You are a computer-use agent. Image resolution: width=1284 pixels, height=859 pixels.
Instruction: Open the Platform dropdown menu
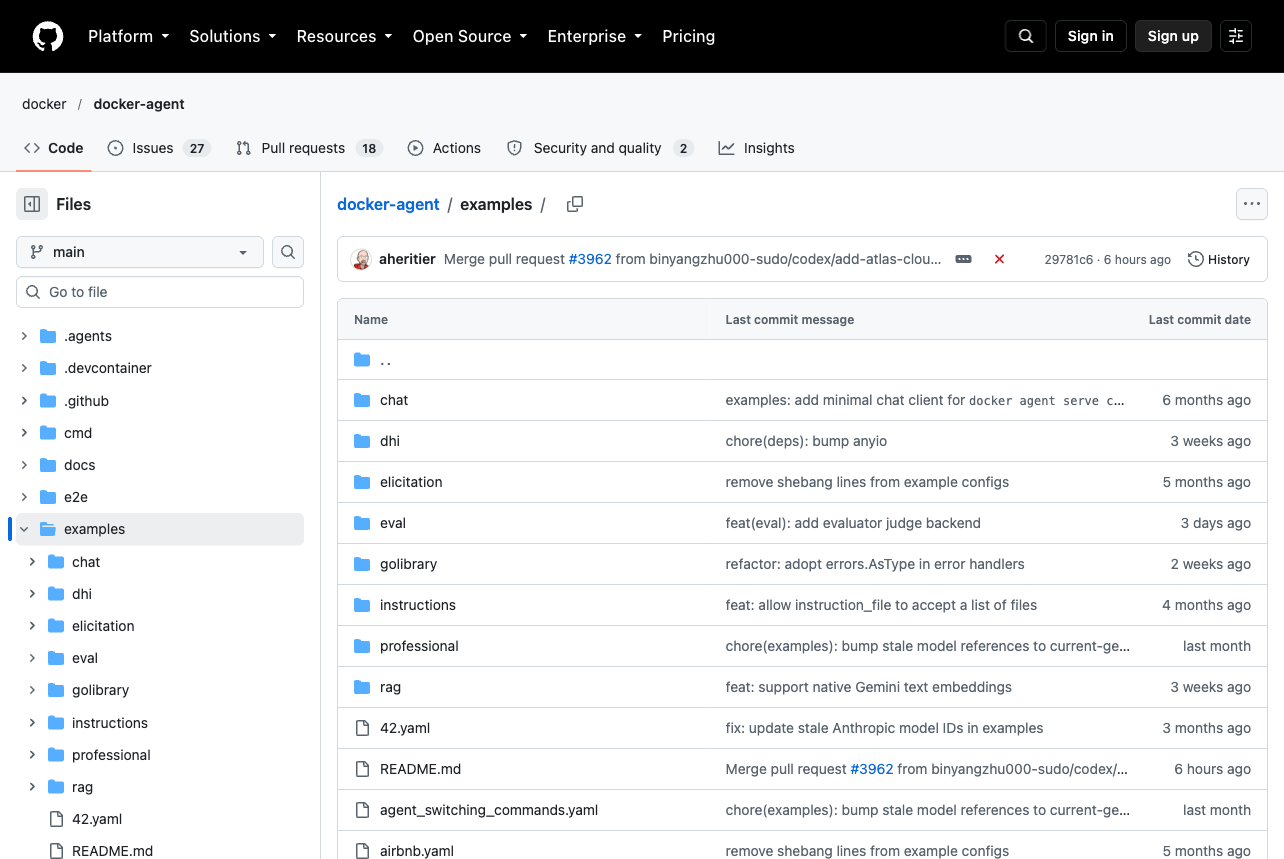click(x=128, y=36)
